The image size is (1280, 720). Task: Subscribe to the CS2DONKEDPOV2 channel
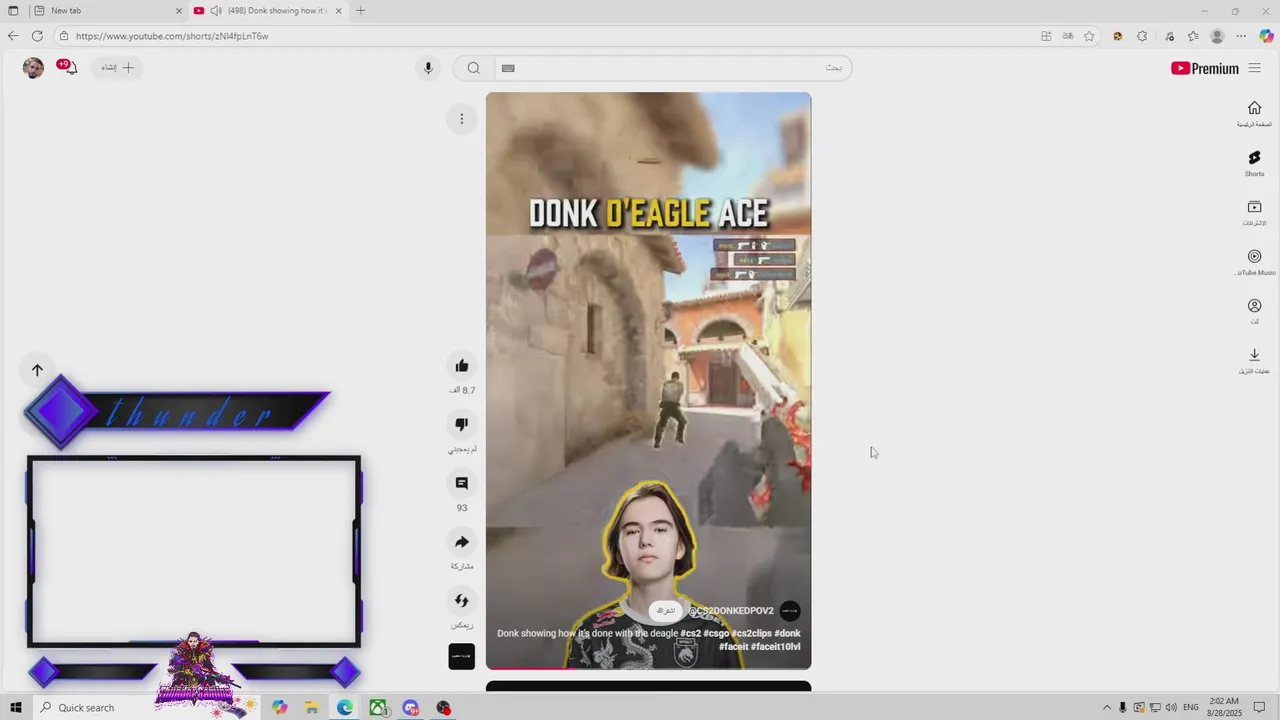click(x=666, y=610)
